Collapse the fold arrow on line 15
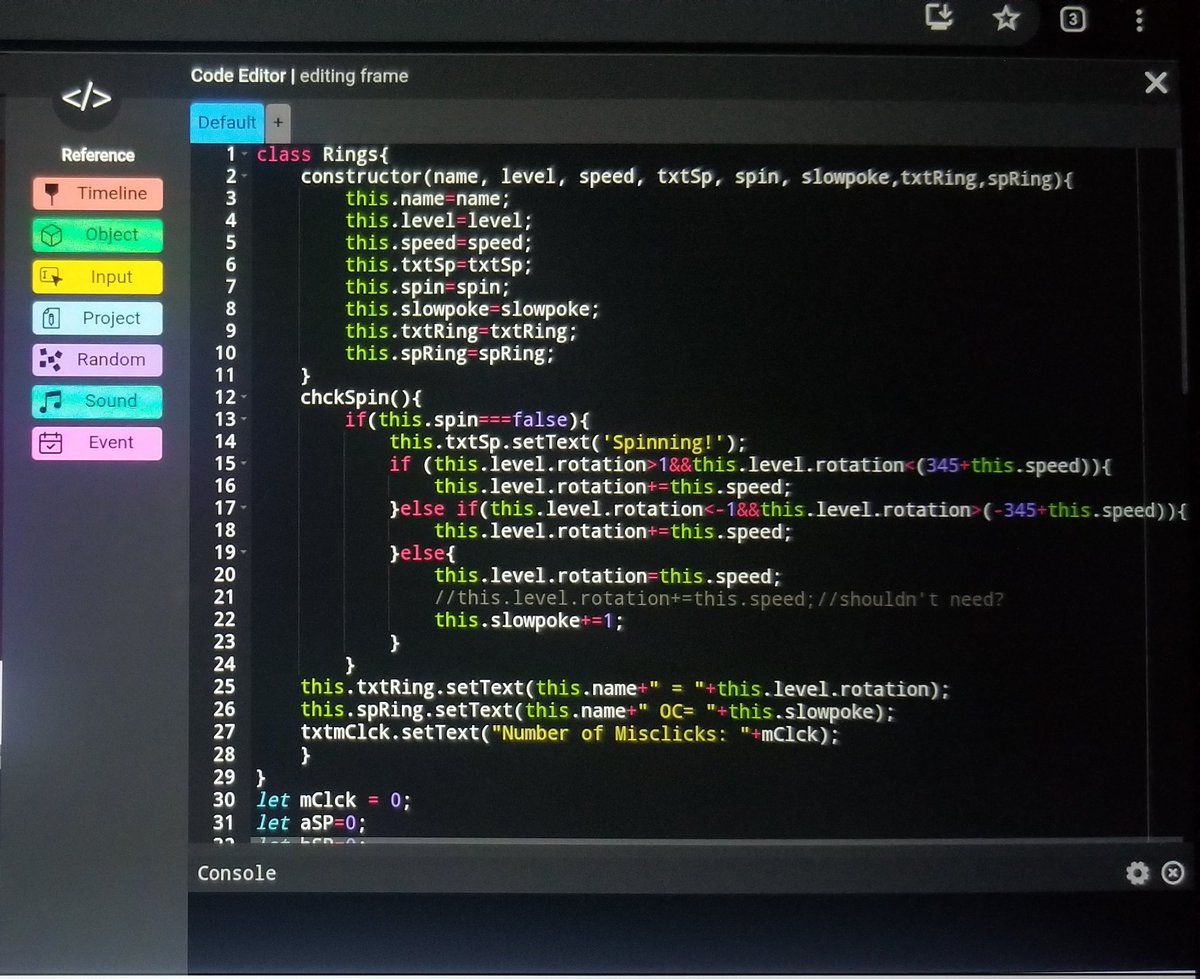This screenshot has width=1200, height=979. pyautogui.click(x=244, y=464)
